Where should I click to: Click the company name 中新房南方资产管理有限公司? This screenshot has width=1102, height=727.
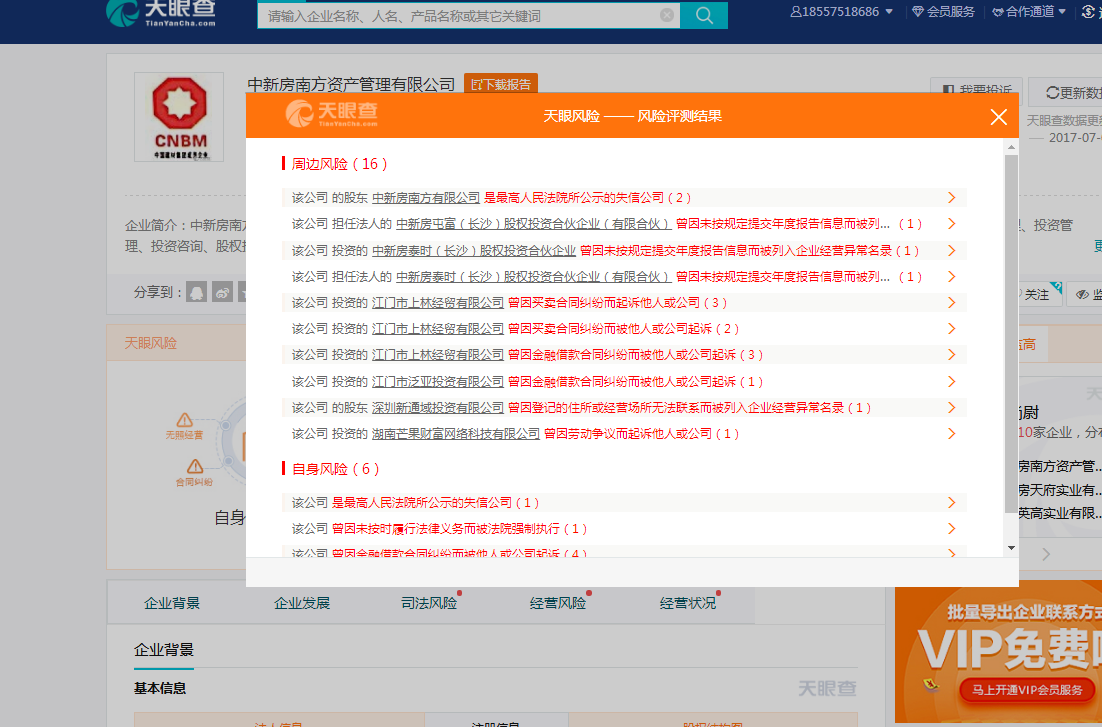pos(351,84)
